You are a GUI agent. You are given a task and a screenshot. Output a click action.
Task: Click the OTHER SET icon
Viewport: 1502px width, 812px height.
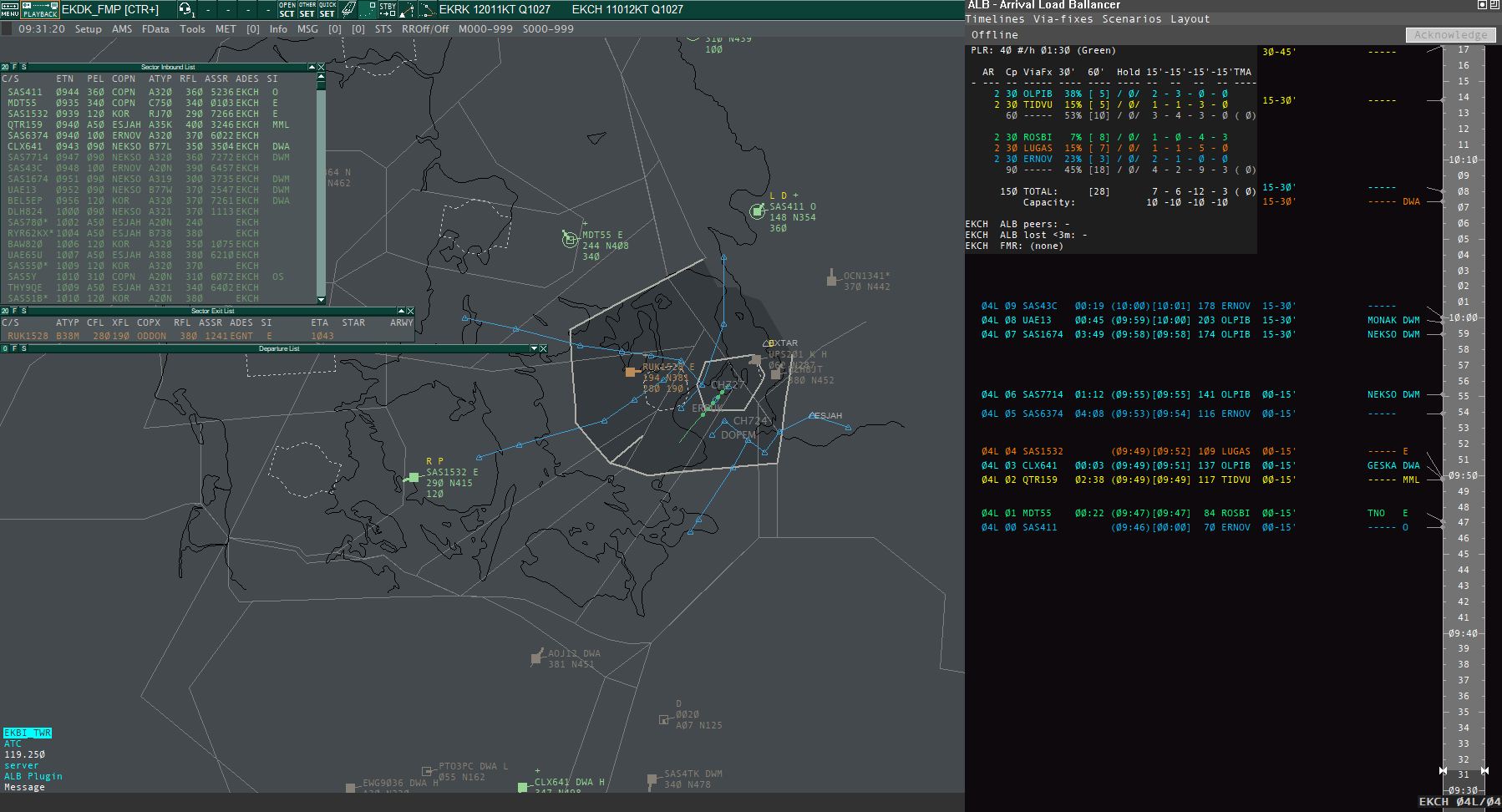[307, 9]
